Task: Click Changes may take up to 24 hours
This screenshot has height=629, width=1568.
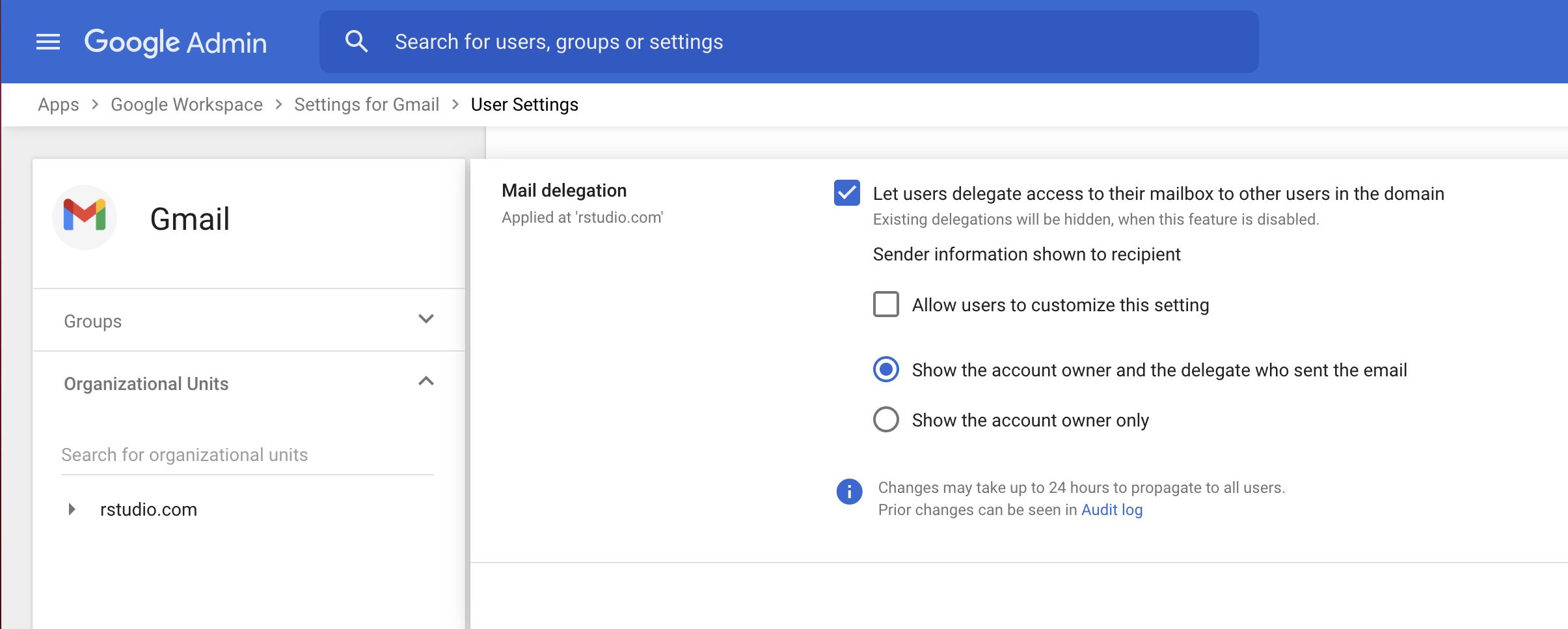Action: pyautogui.click(x=1081, y=488)
